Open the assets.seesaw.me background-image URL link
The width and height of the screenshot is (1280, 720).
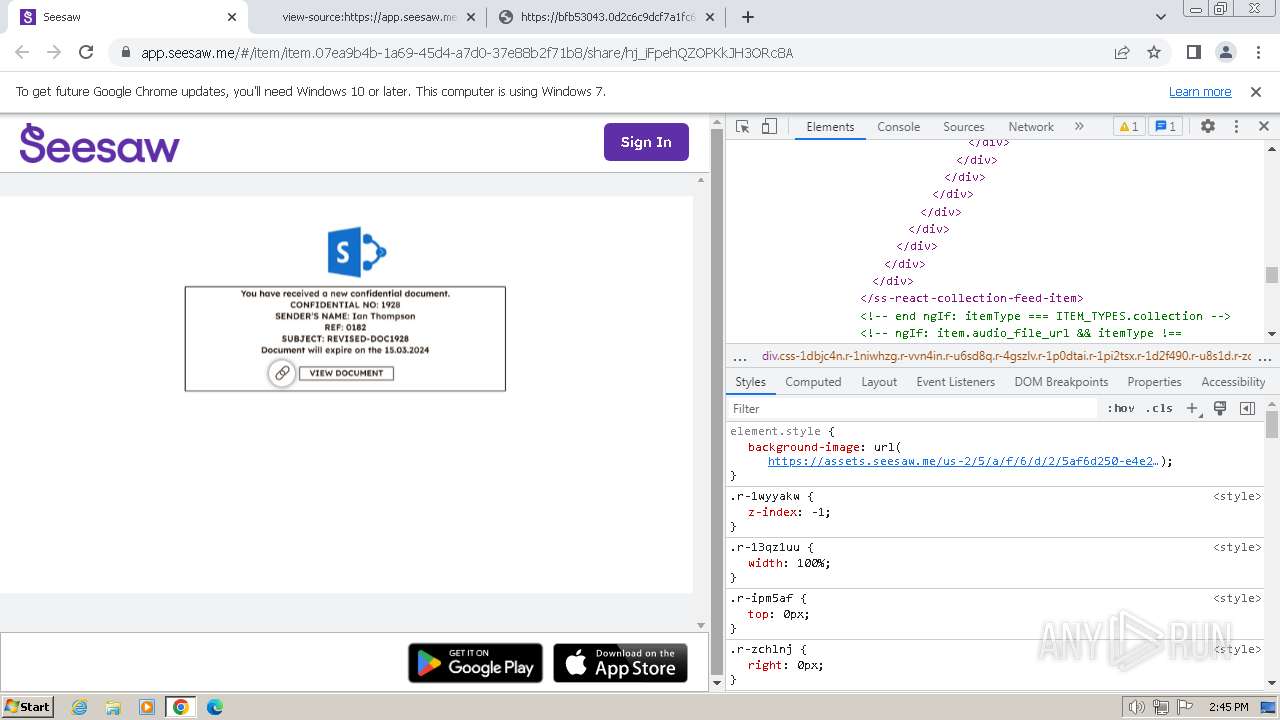point(963,462)
